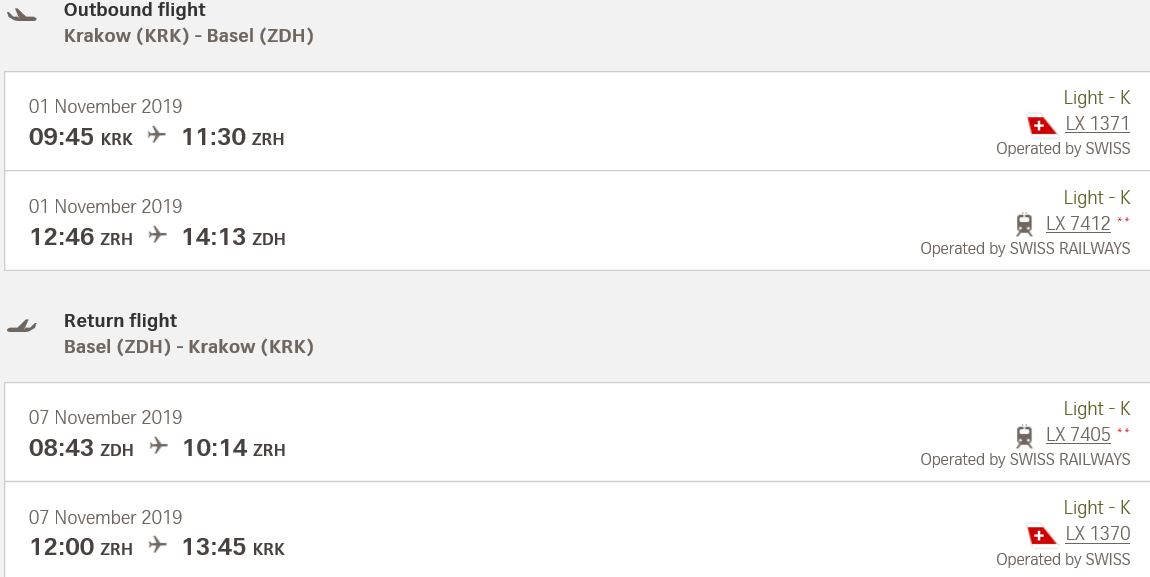
Task: Click the train icon next to LX 7405
Action: (1025, 435)
